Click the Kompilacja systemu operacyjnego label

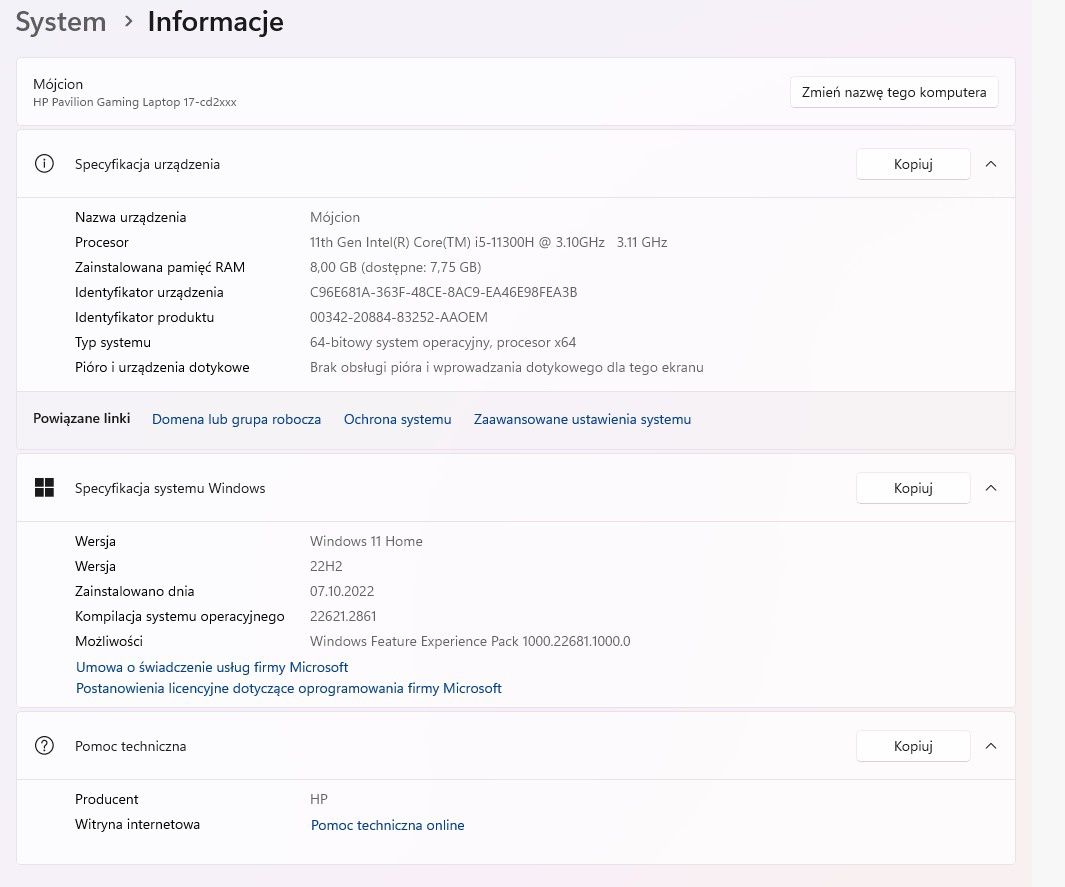tap(179, 617)
